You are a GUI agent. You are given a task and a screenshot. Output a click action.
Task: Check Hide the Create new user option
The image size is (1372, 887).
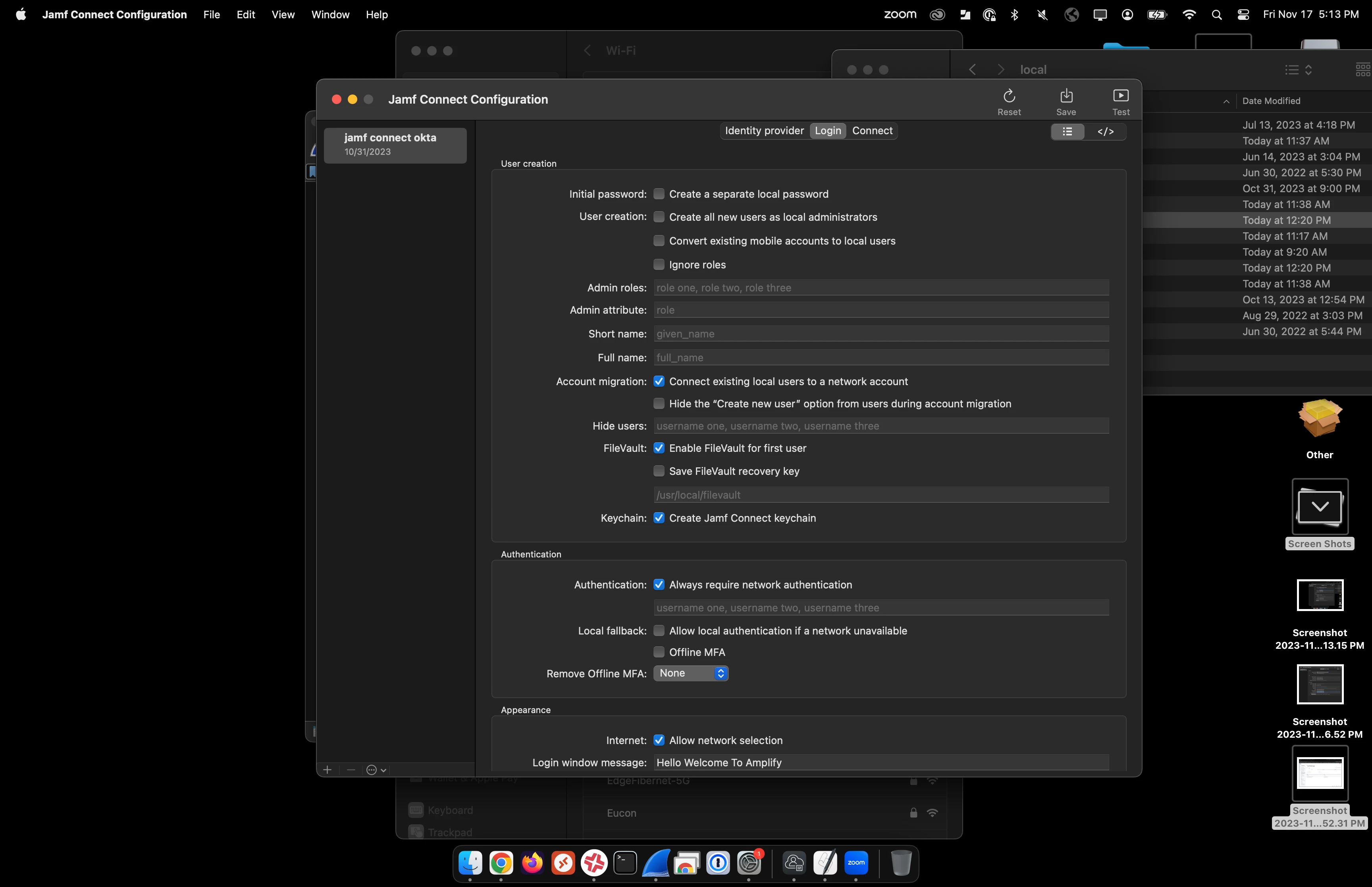659,403
